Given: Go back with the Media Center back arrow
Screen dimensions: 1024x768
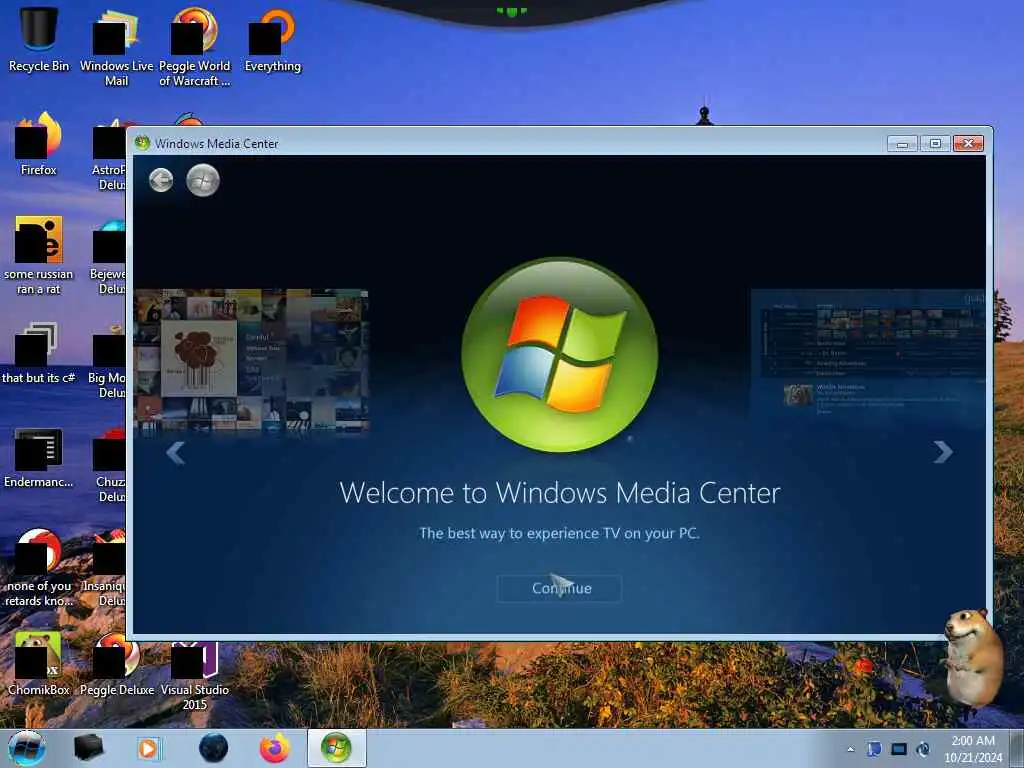Looking at the screenshot, I should [x=161, y=180].
